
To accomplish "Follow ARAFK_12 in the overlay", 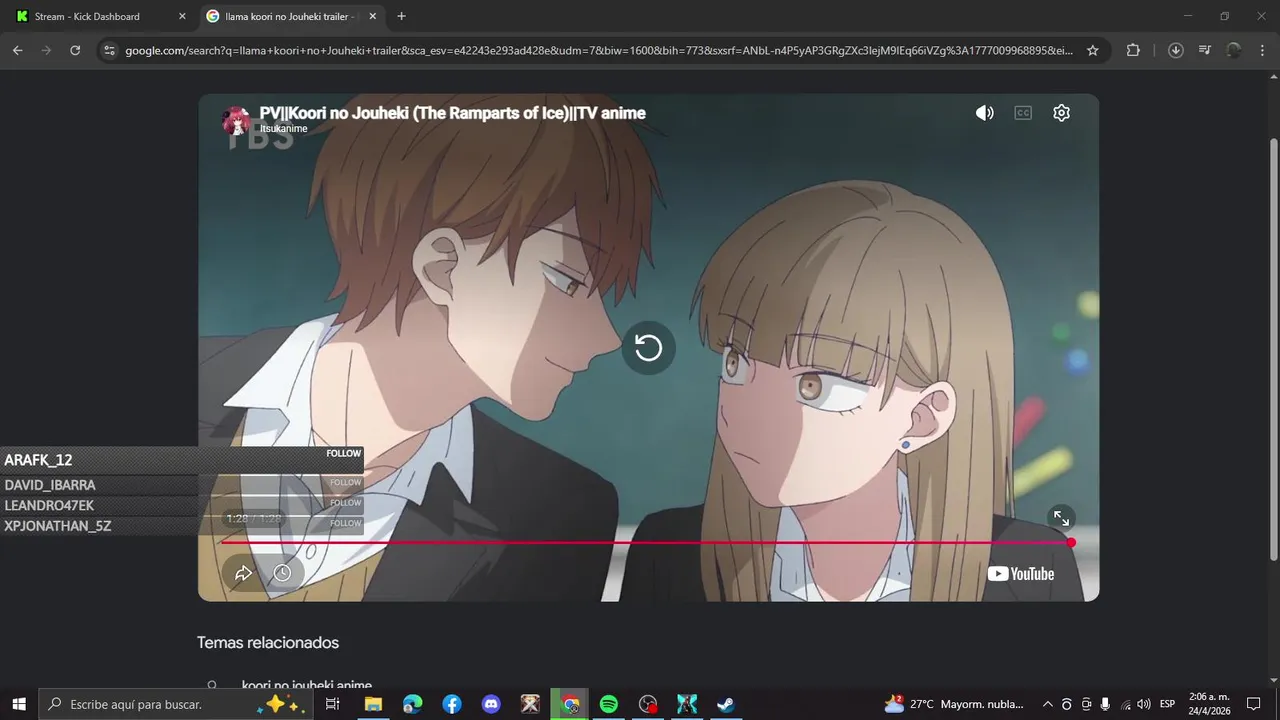I will (343, 454).
